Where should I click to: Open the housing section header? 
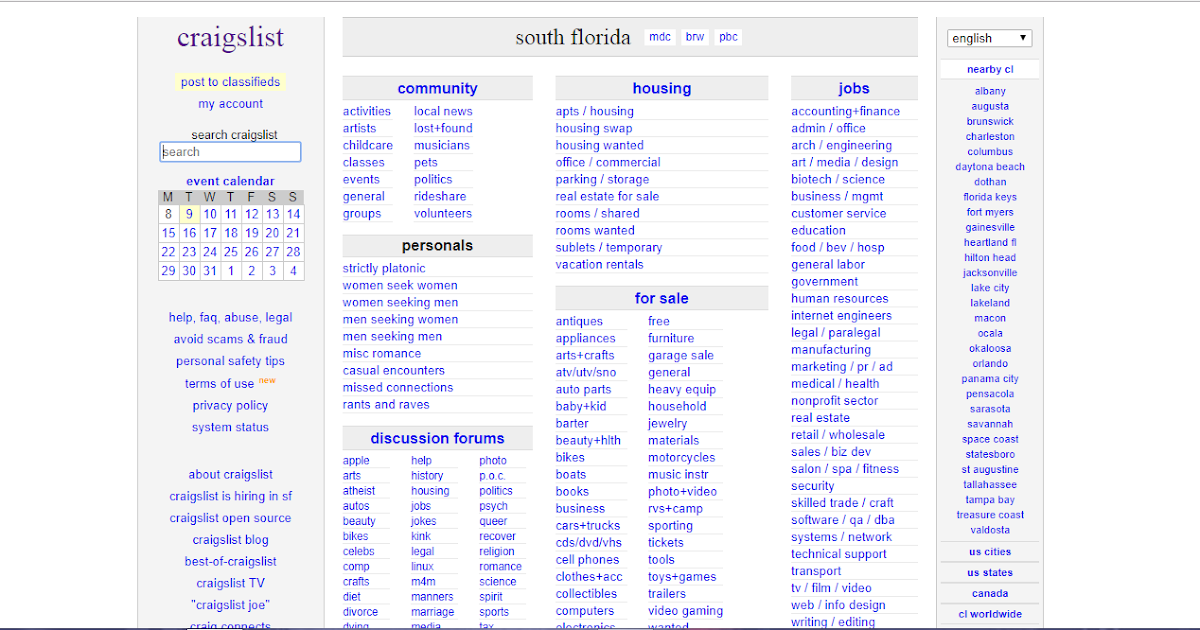point(661,88)
